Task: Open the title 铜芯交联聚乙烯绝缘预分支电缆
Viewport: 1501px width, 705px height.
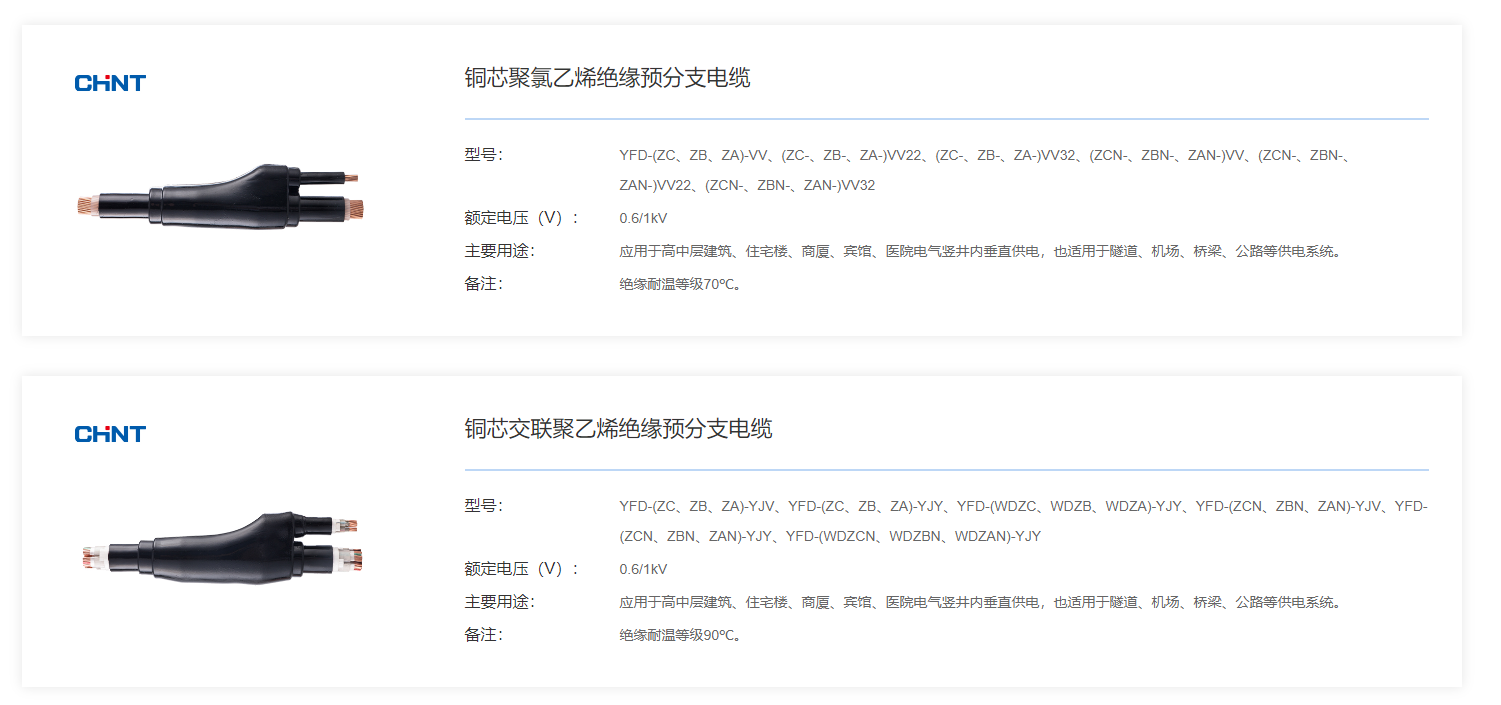Action: coord(618,429)
